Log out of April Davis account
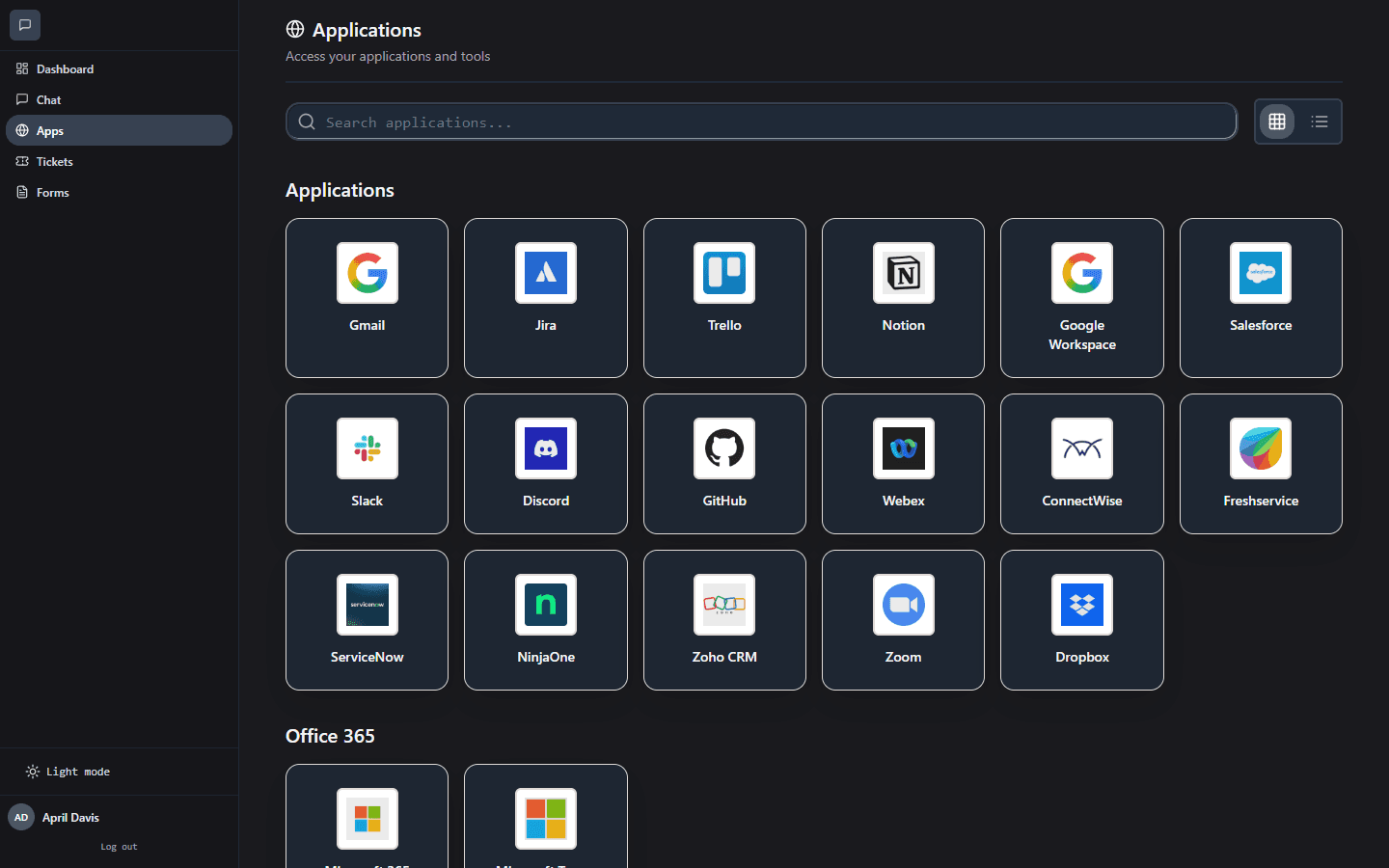Viewport: 1389px width, 868px height. (x=118, y=846)
